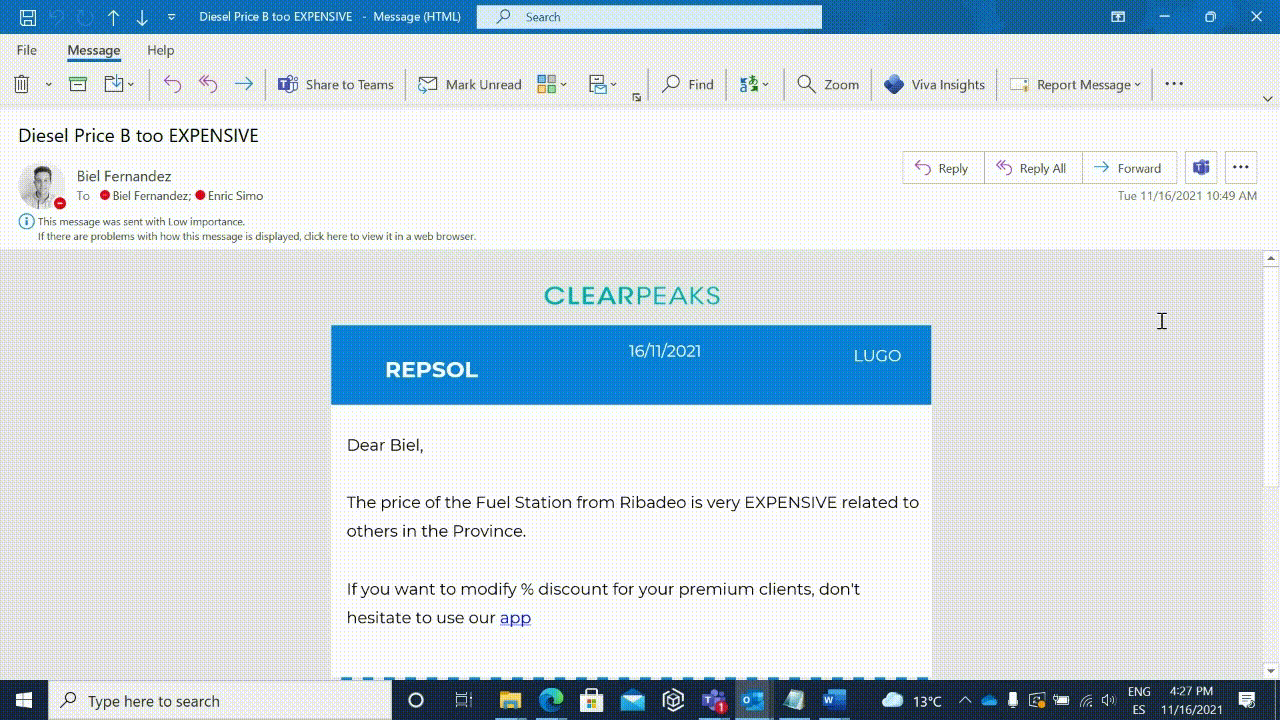Follow the 'app' hyperlink in the email
Screen dimensions: 1280x720
pyautogui.click(x=515, y=618)
